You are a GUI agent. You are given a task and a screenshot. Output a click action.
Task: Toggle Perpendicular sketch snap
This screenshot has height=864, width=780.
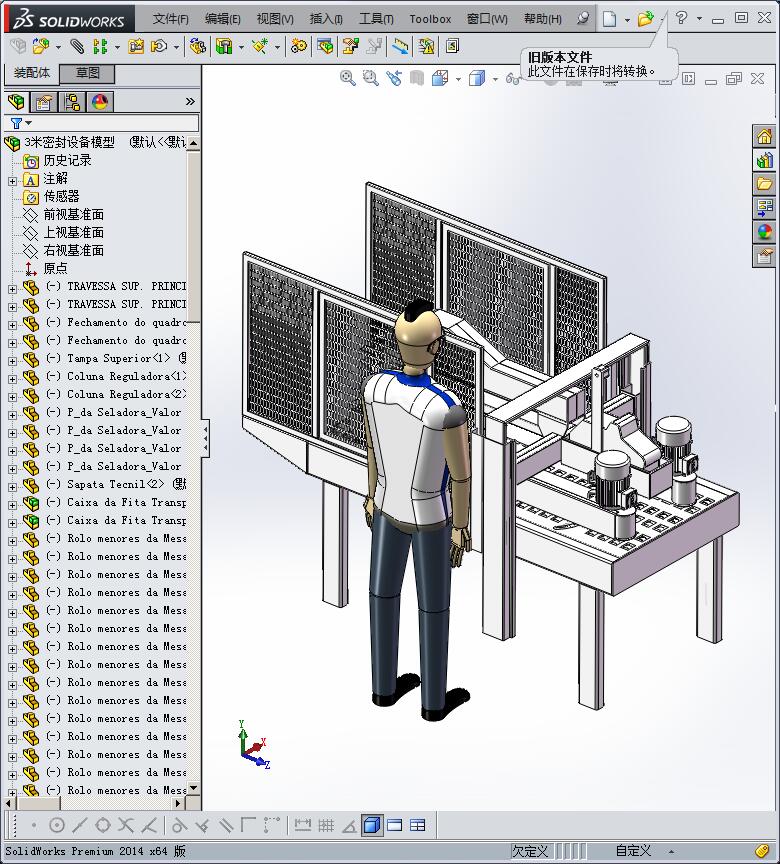point(202,825)
